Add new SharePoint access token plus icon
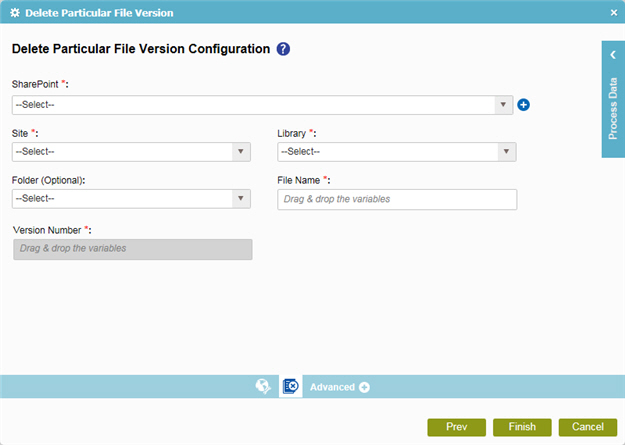Image resolution: width=625 pixels, height=445 pixels. [x=523, y=105]
